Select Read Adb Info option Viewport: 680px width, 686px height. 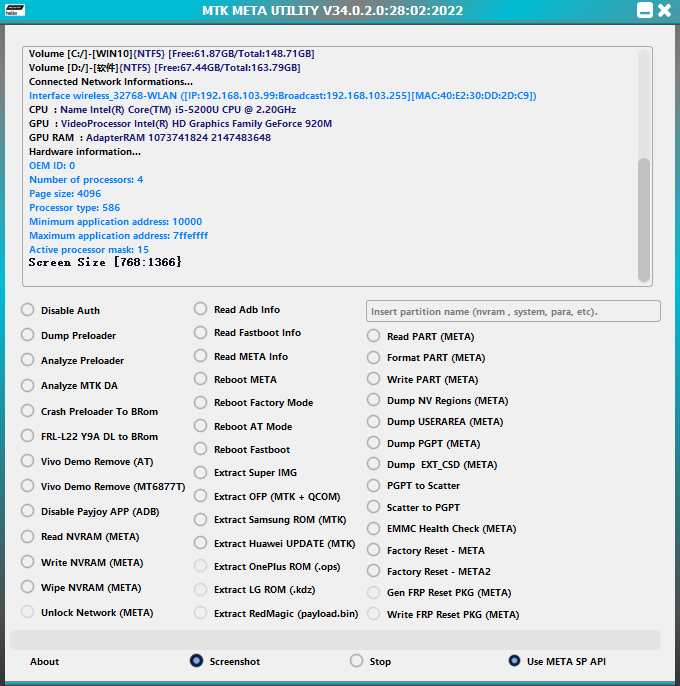(200, 308)
